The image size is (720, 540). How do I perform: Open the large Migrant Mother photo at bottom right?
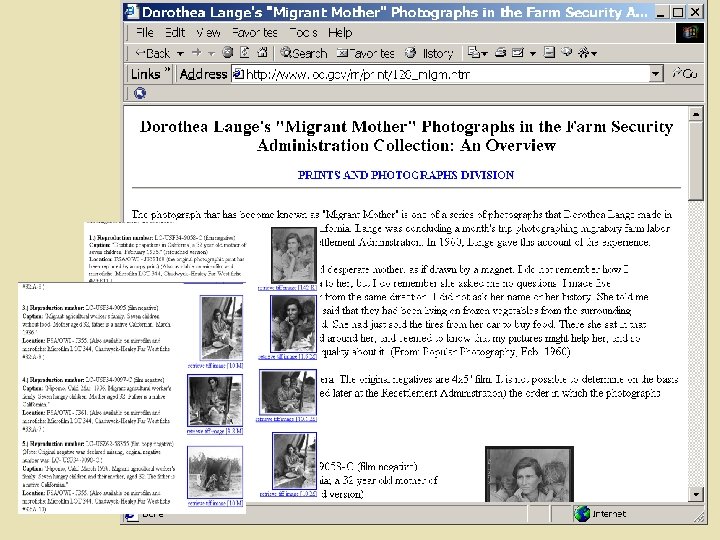coord(529,474)
